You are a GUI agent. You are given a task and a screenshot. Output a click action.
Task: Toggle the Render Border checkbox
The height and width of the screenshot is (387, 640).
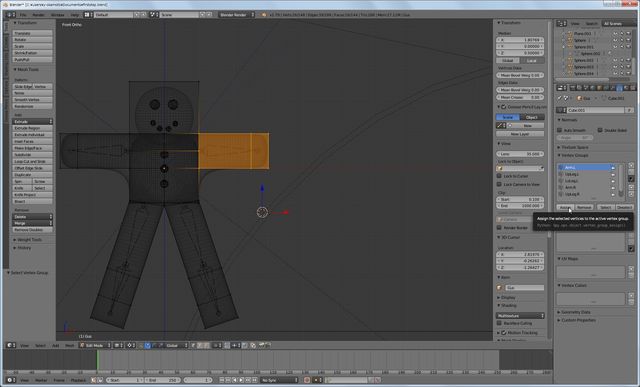point(499,227)
